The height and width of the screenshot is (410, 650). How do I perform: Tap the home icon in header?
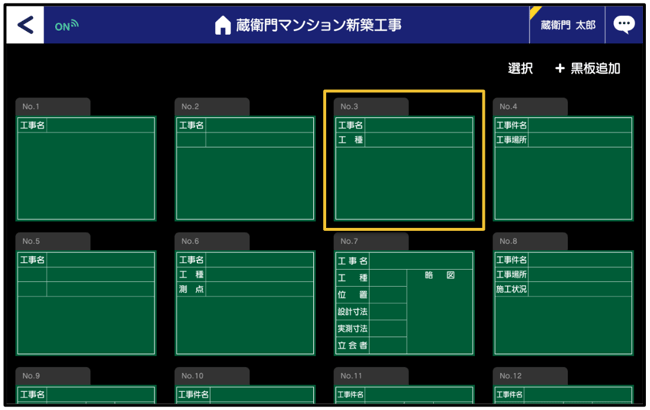pos(222,26)
